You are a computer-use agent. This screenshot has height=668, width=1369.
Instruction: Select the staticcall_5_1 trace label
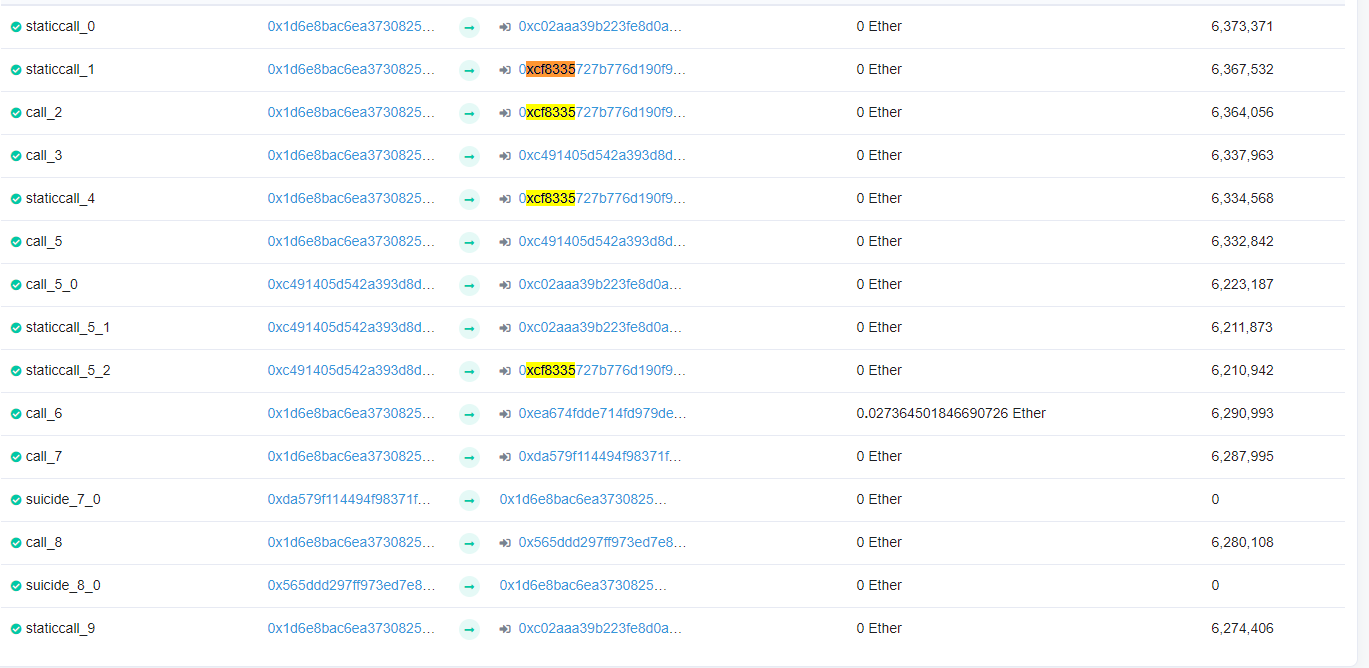tap(68, 328)
